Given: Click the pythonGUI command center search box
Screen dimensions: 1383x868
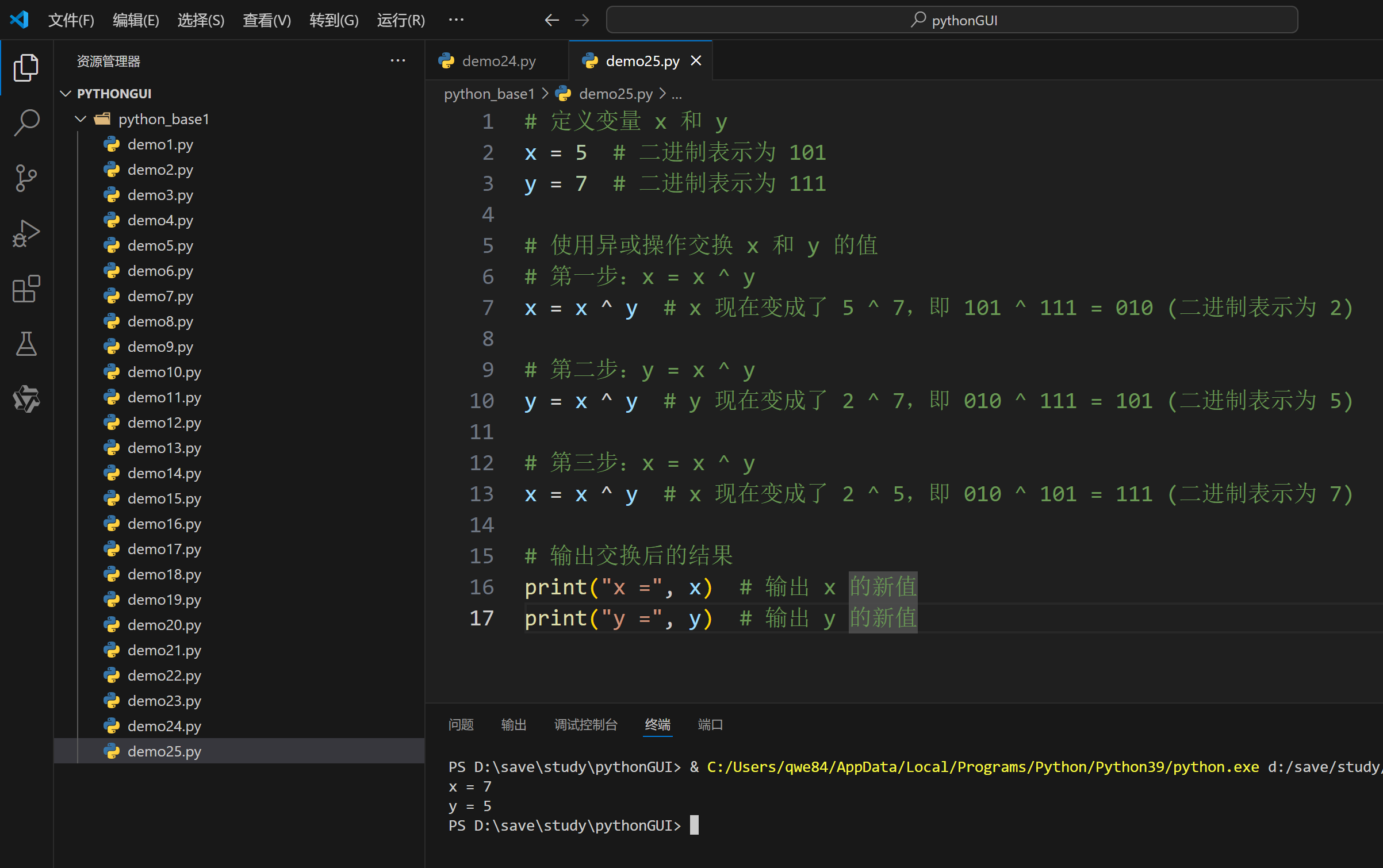Looking at the screenshot, I should tap(952, 20).
